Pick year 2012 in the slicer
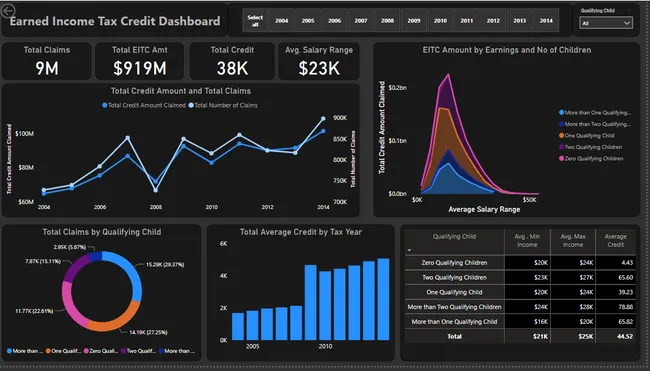650x371 pixels. pyautogui.click(x=493, y=20)
